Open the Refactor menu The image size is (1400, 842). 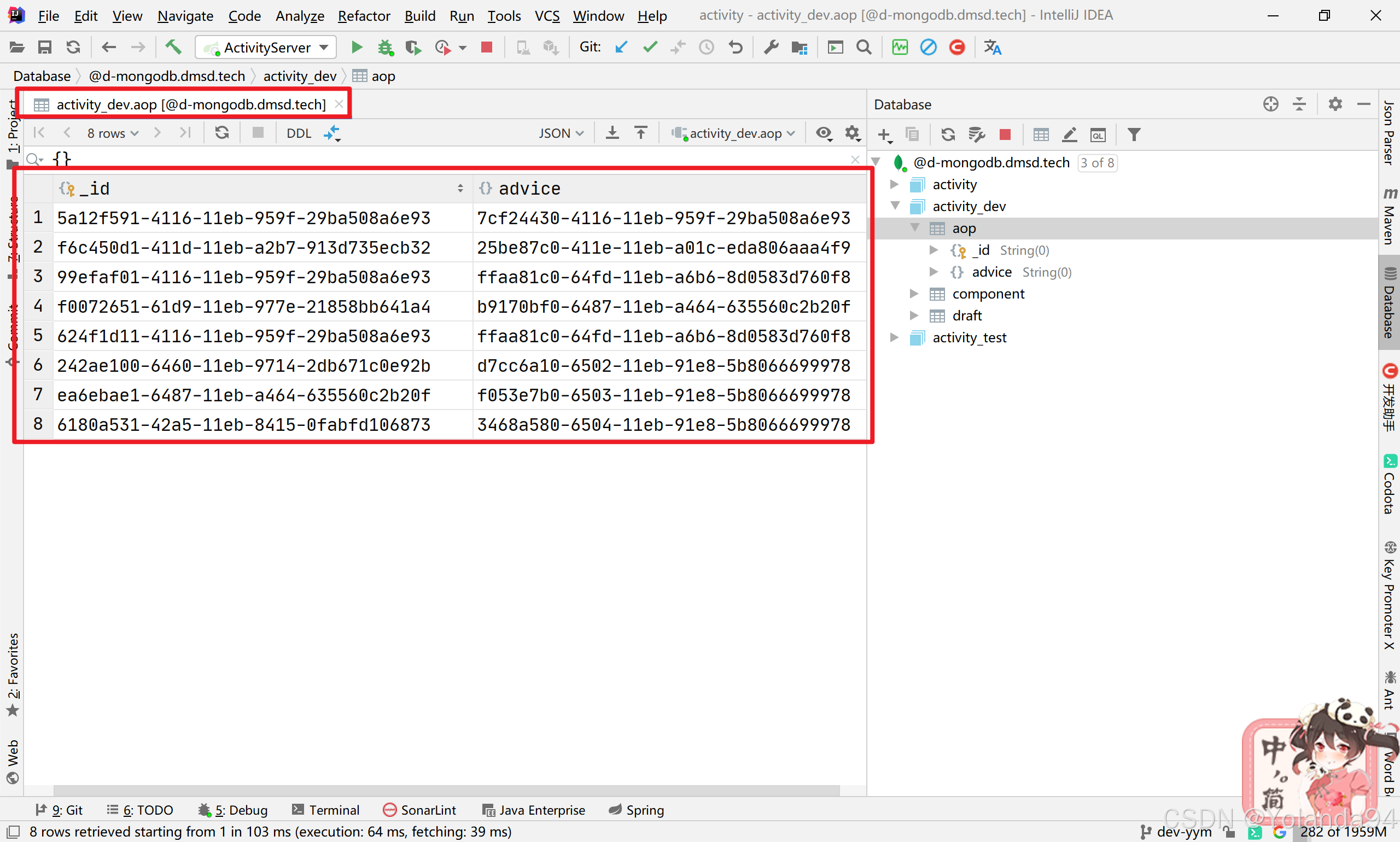point(364,16)
